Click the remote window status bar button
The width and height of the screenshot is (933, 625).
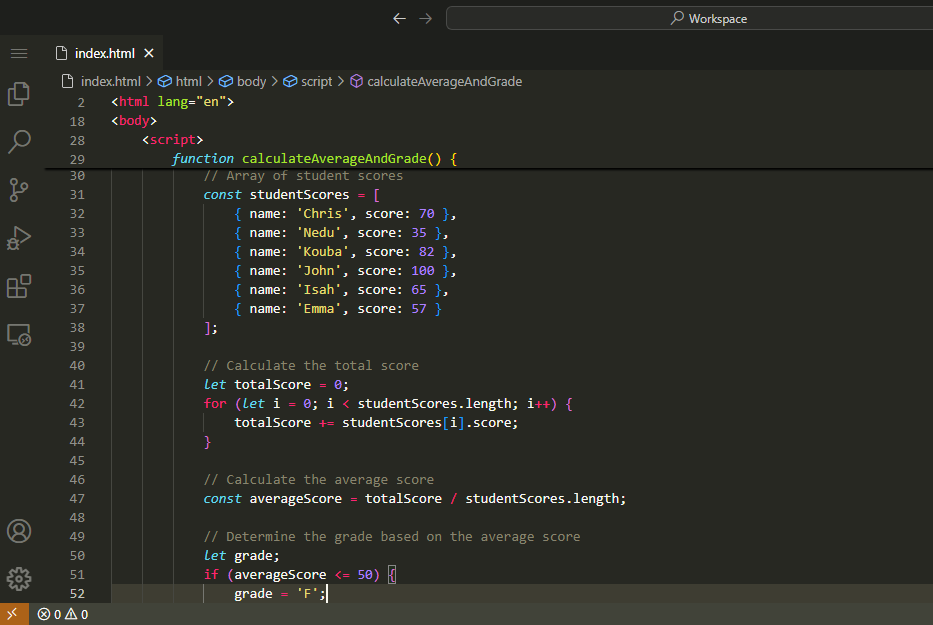(12, 614)
